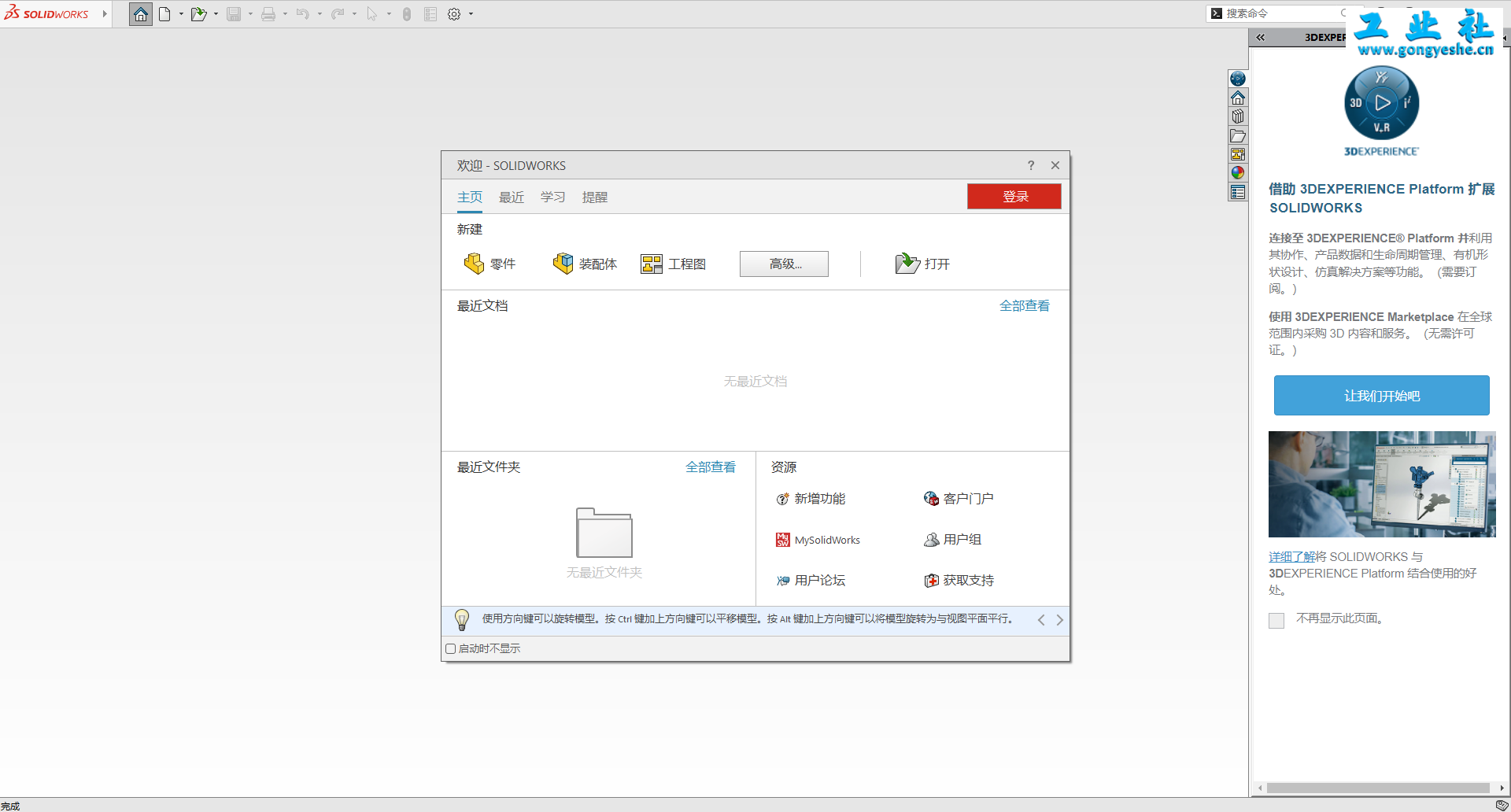Switch to the 提醒 tab
This screenshot has width=1511, height=812.
(x=595, y=197)
